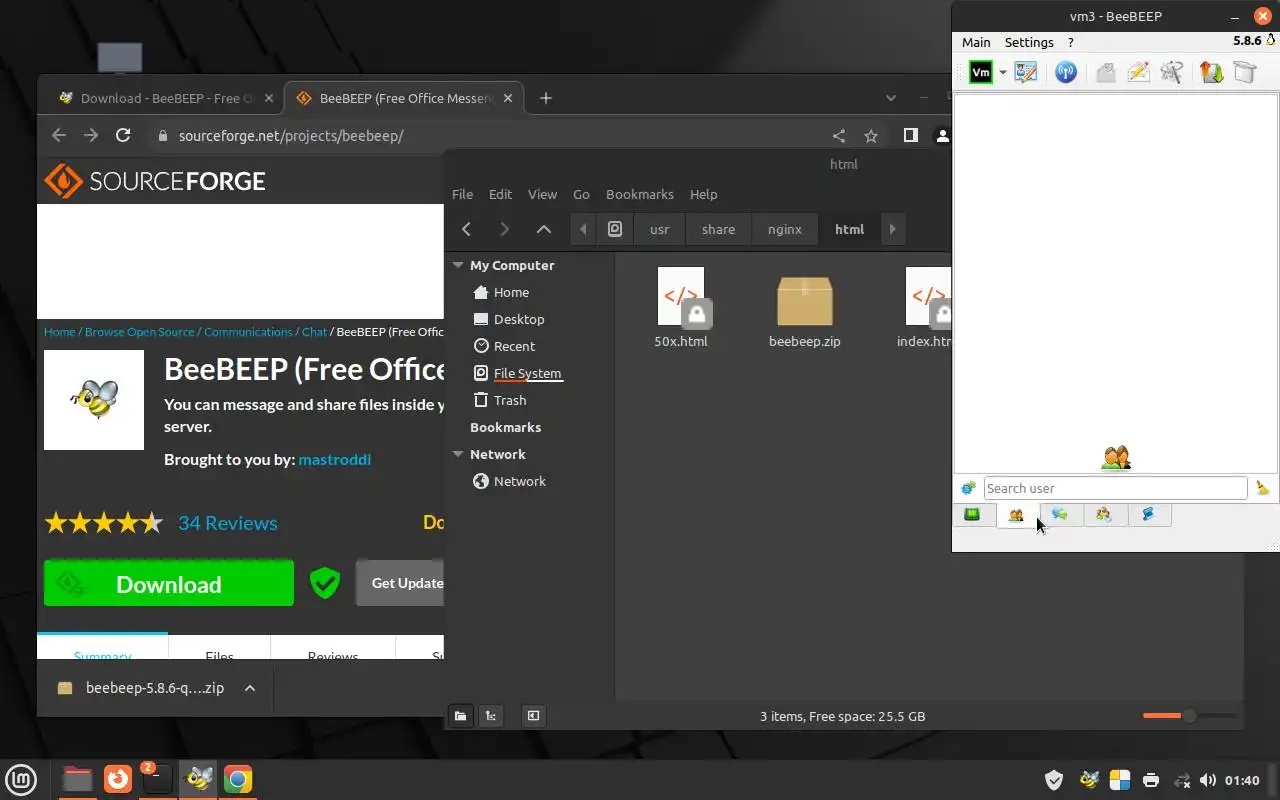Open the Vm status dropdown arrow in BeeBEEP
The width and height of the screenshot is (1280, 800).
[1002, 73]
